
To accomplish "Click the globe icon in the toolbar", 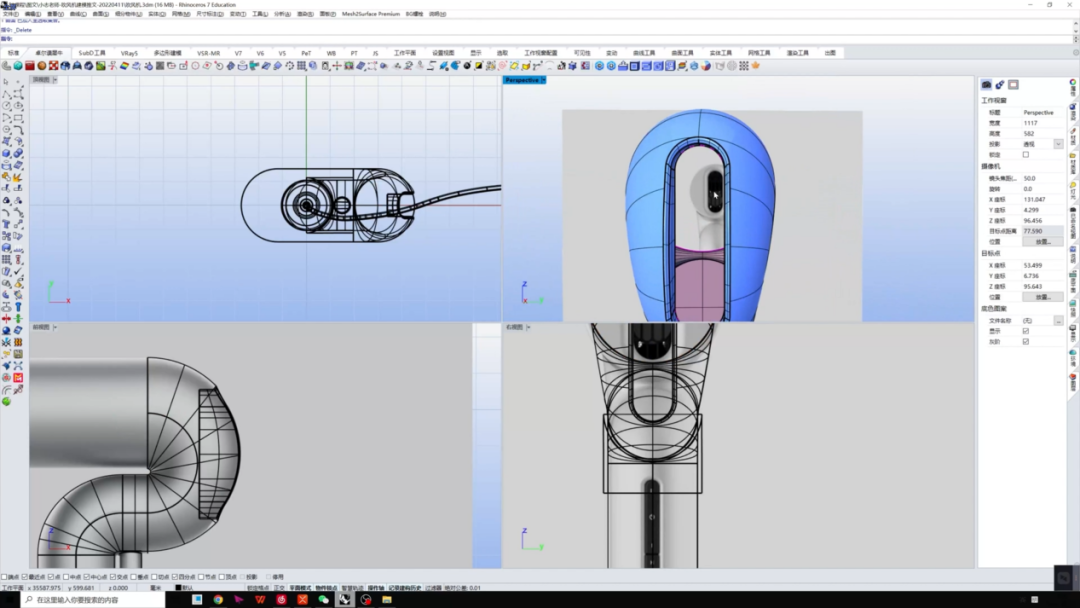I will click(x=65, y=66).
